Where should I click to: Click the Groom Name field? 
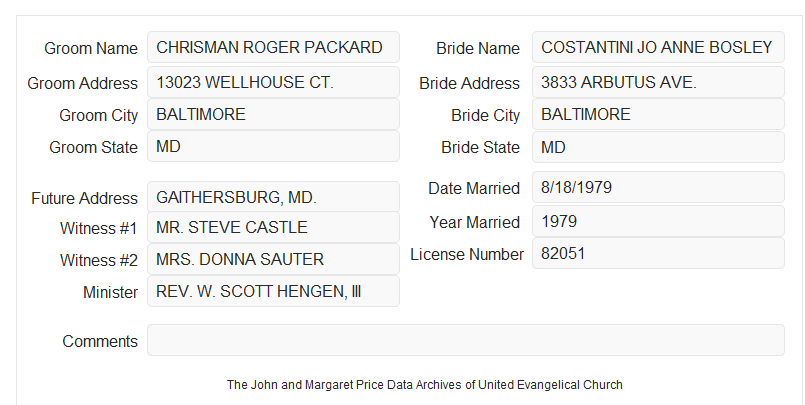[x=273, y=47]
